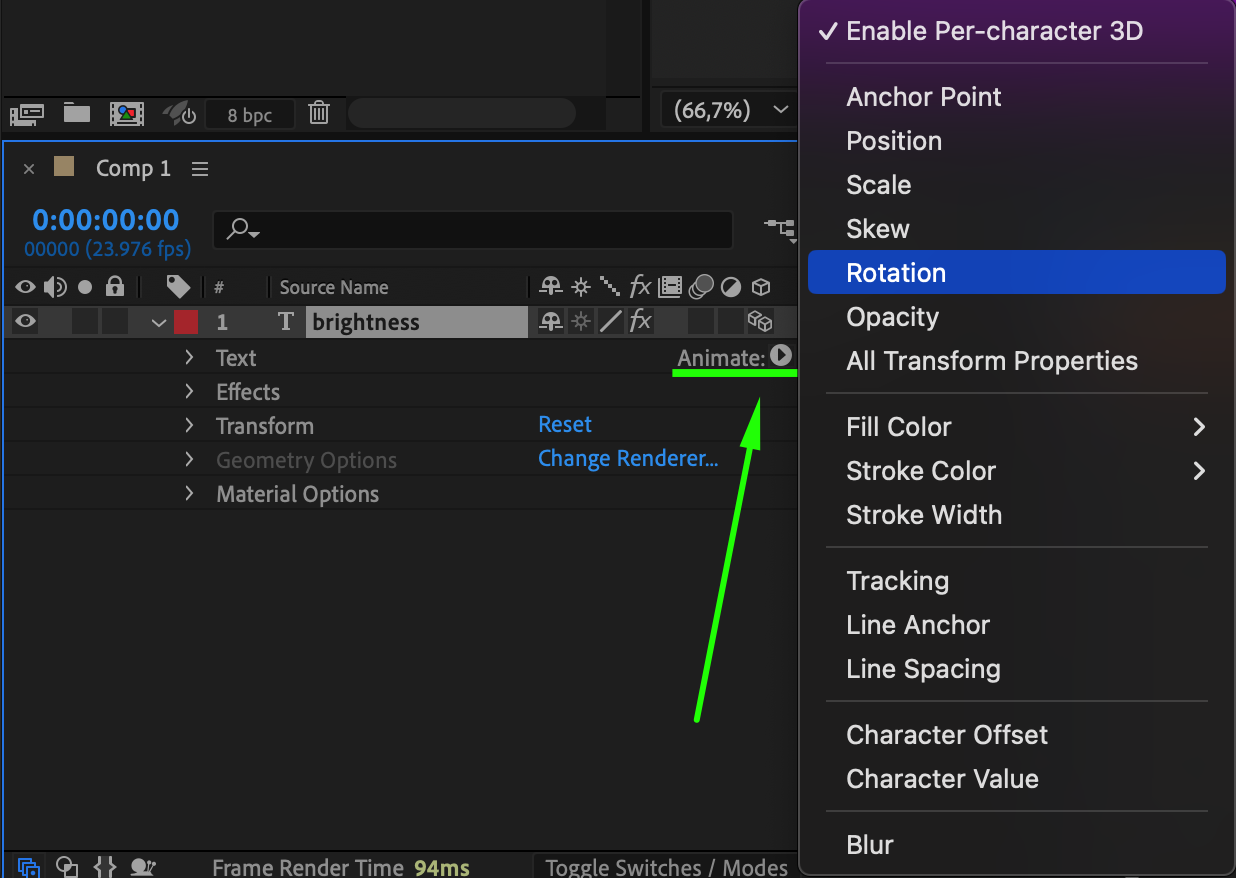
Task: Create a new folder in Project panel
Action: (77, 113)
